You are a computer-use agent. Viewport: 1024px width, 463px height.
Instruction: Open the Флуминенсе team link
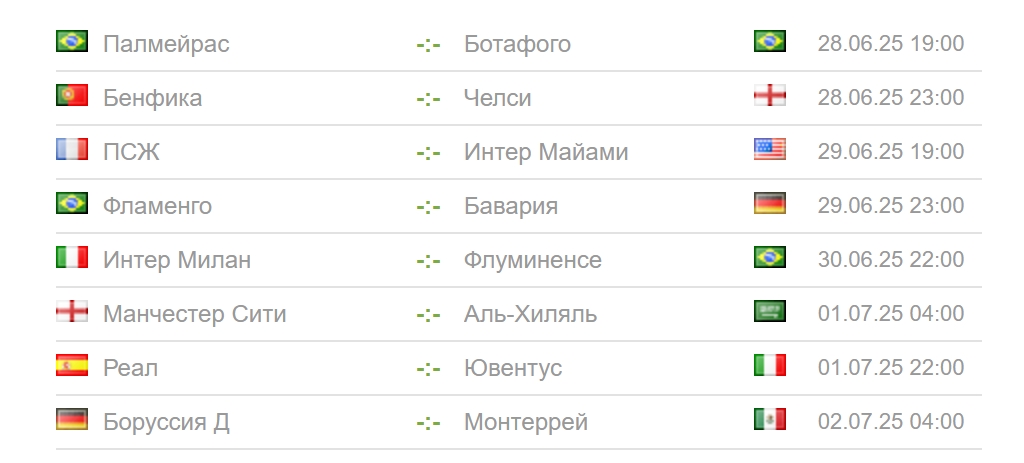[533, 260]
